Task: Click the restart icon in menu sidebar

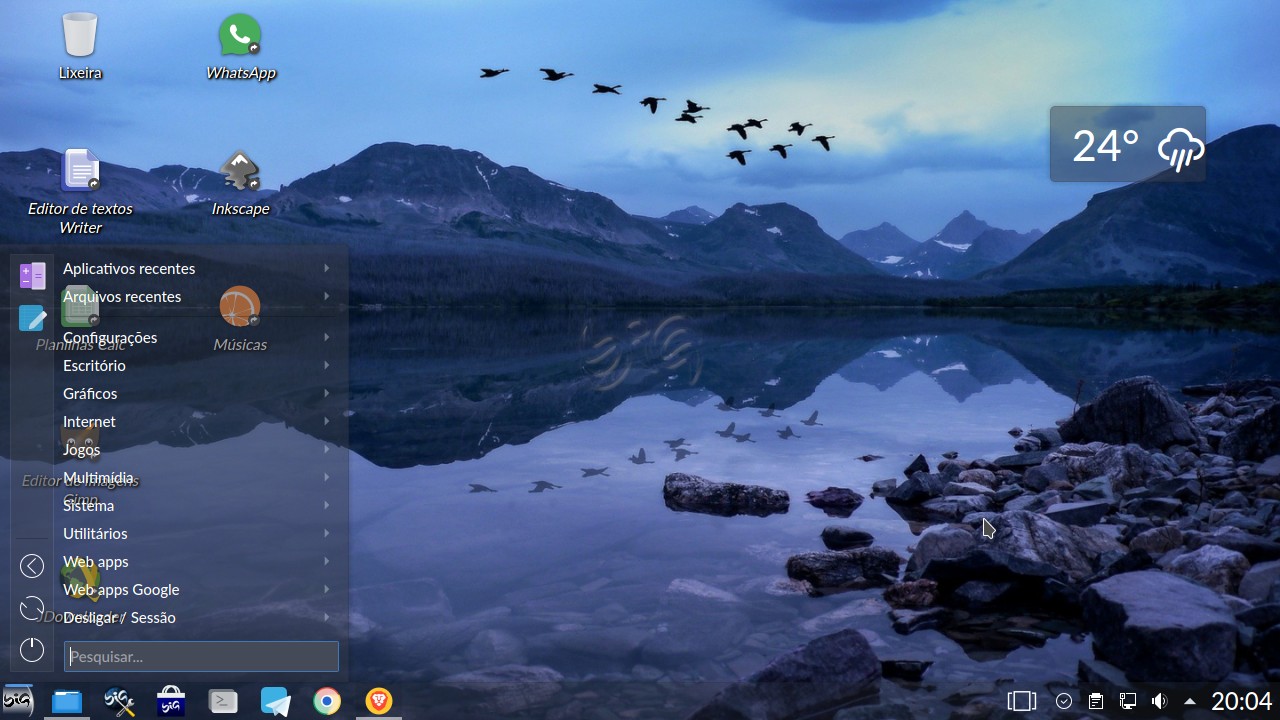Action: pyautogui.click(x=32, y=608)
